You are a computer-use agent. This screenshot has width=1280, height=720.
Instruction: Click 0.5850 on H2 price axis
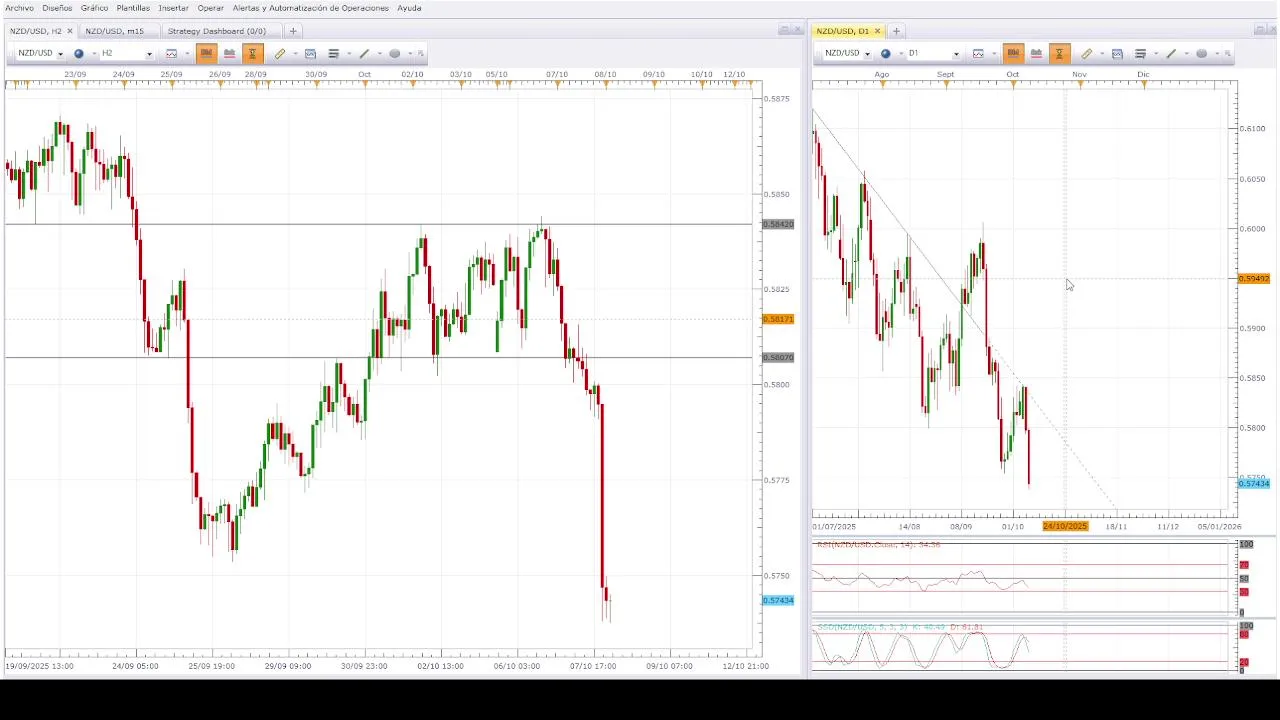[777, 194]
